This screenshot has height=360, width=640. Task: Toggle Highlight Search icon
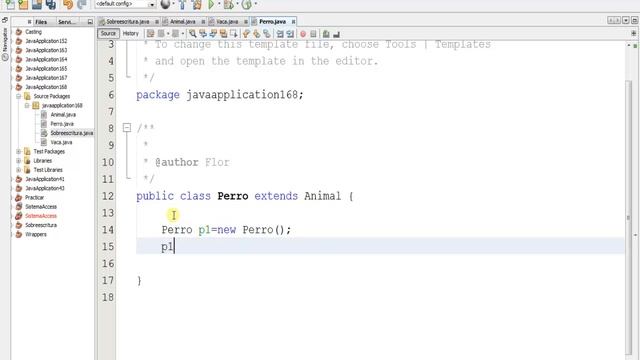click(223, 34)
